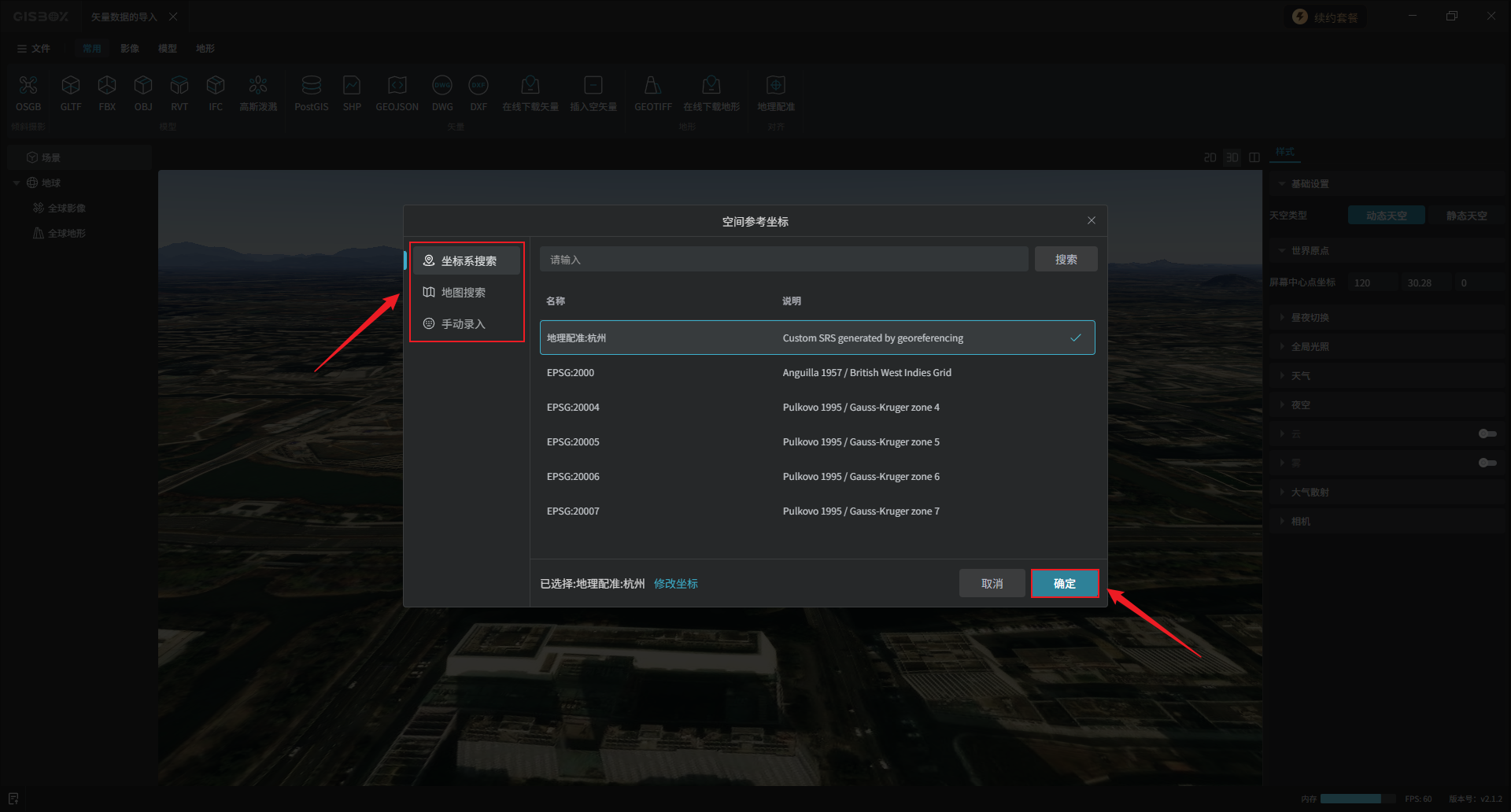Click the DWG import icon
Screen dimensions: 1511x812
point(442,87)
